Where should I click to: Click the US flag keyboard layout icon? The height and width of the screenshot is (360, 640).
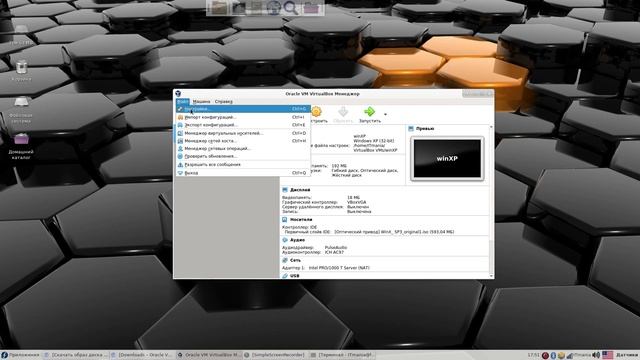click(x=608, y=356)
